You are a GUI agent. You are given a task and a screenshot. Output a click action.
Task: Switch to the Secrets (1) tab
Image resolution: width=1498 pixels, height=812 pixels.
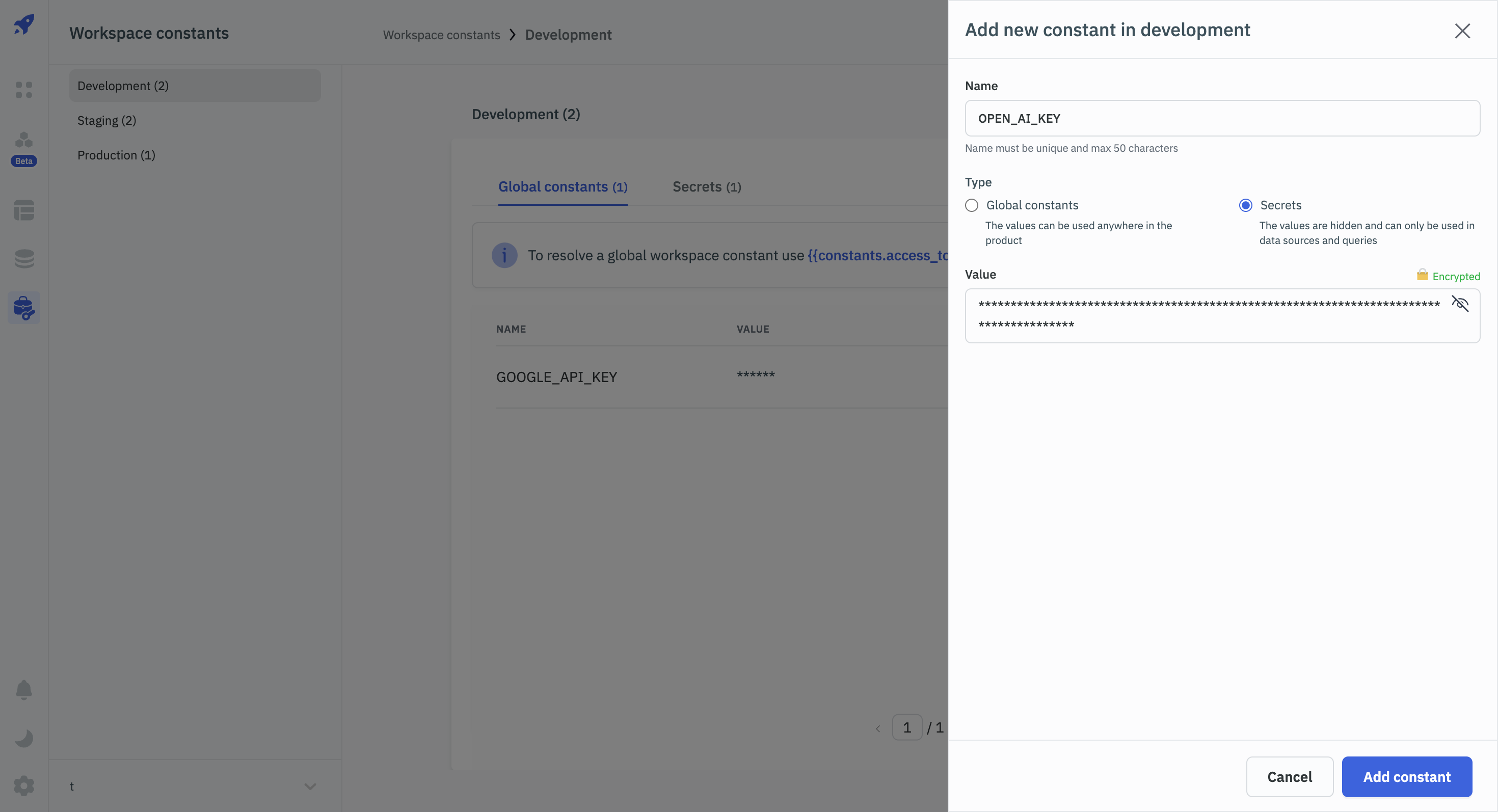[706, 185]
